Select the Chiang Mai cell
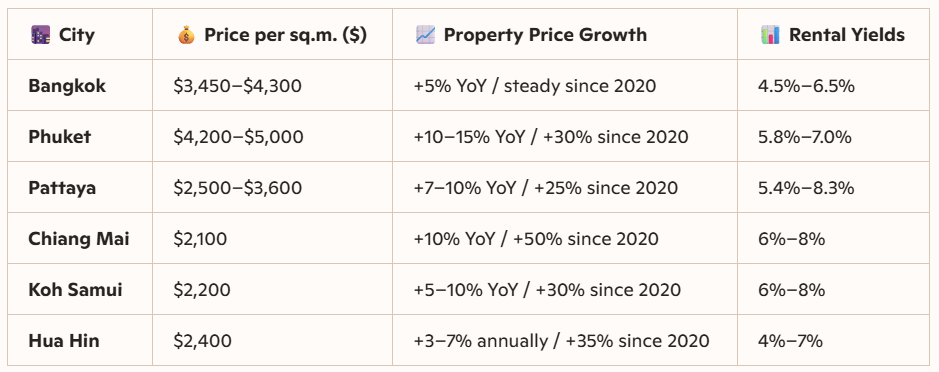939x372 pixels. [78, 239]
